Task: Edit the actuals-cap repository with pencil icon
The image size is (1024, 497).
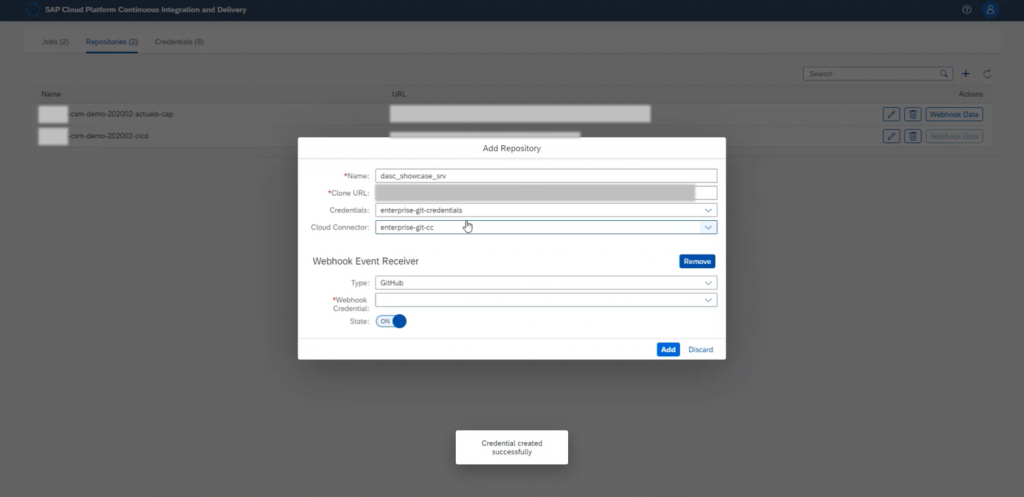Action: pos(891,114)
